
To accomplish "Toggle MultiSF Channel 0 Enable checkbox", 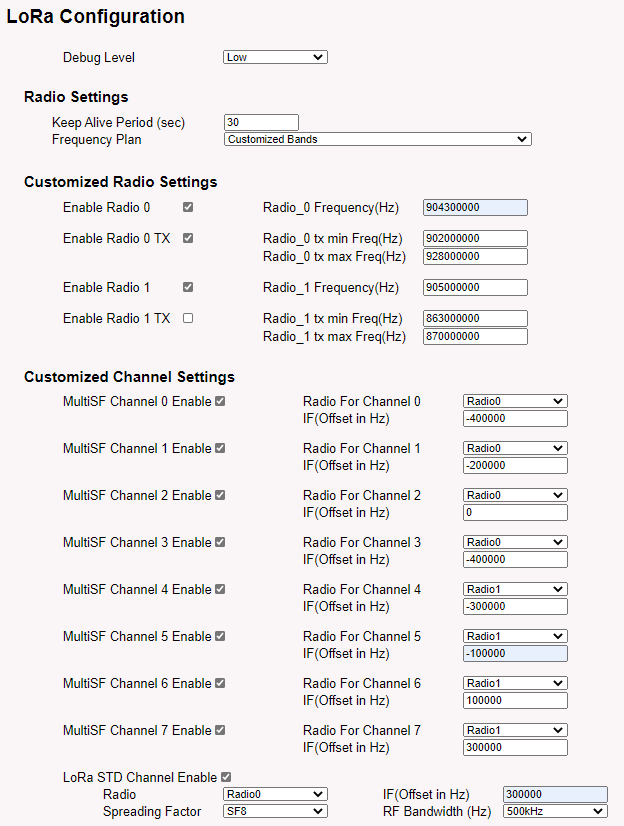I will [x=220, y=402].
